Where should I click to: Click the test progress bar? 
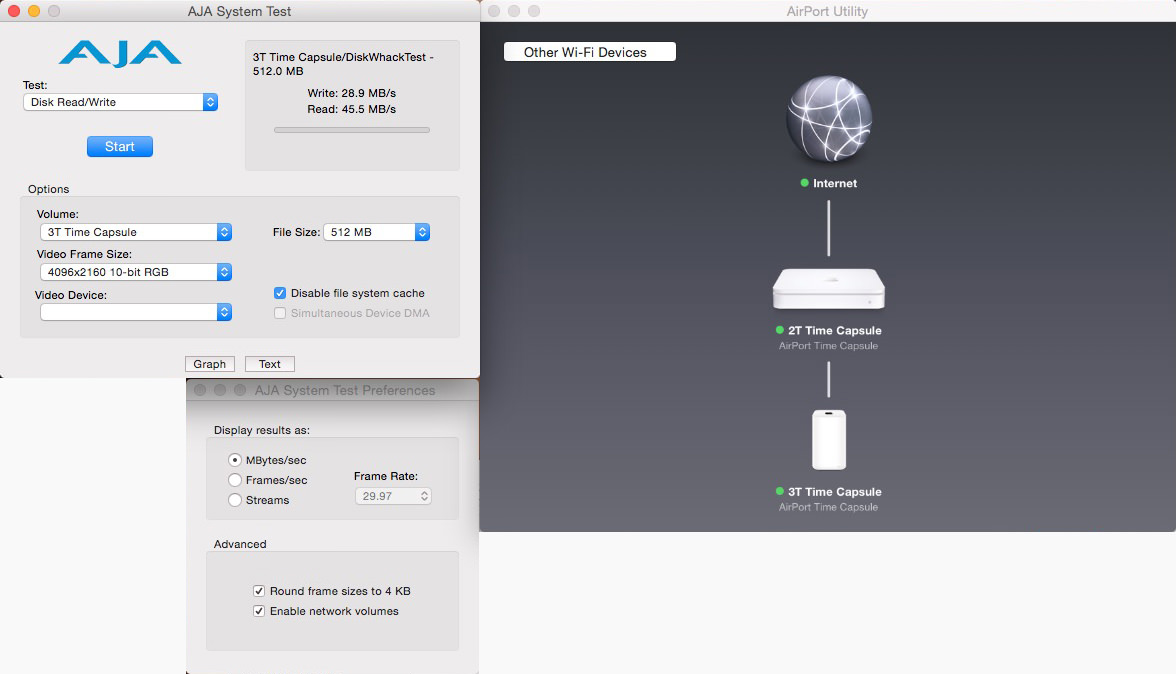pyautogui.click(x=352, y=130)
